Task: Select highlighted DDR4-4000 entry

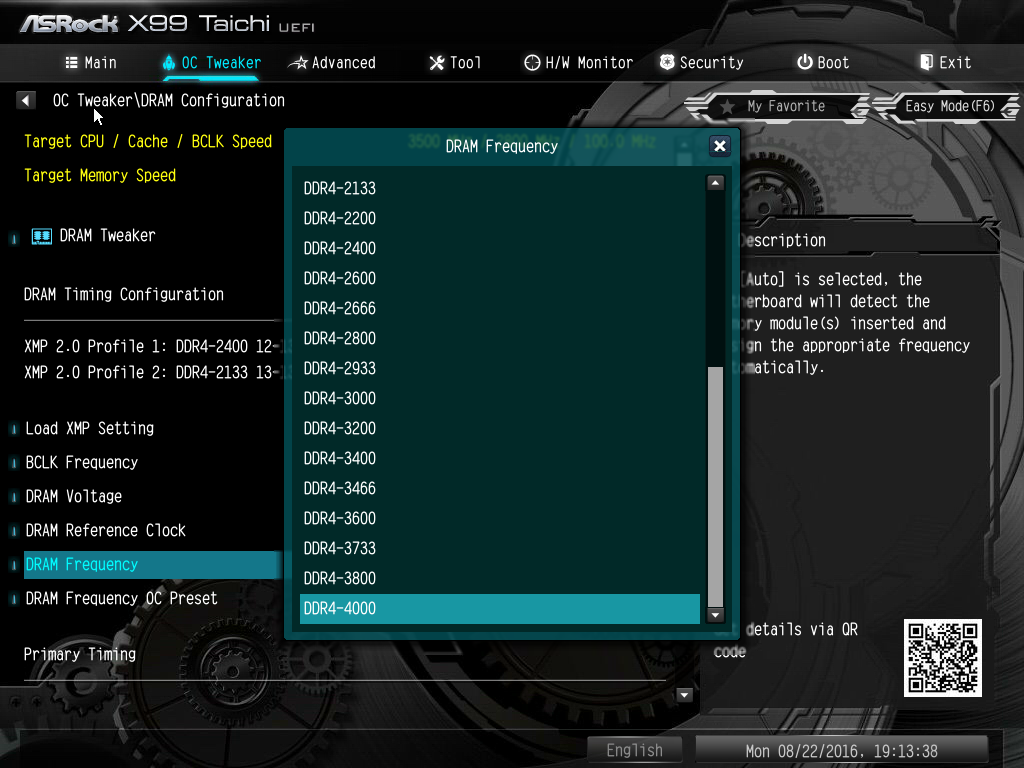Action: pyautogui.click(x=500, y=609)
